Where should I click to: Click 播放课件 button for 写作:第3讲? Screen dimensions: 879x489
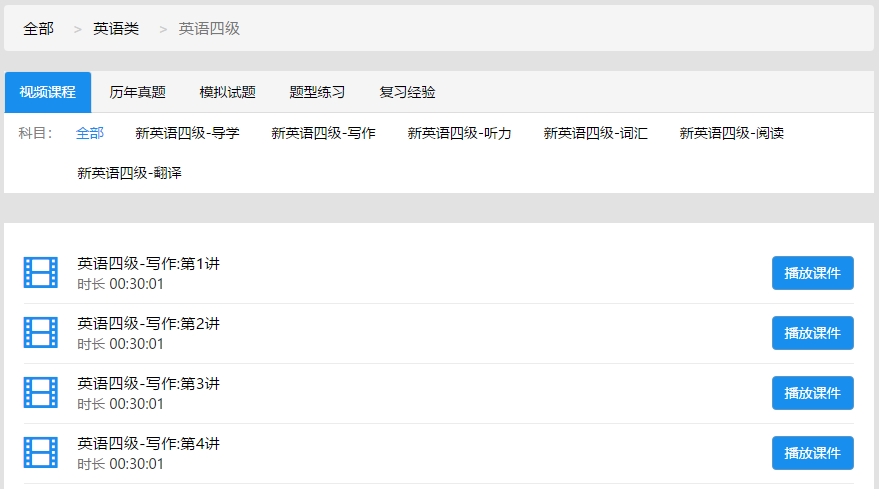(812, 393)
